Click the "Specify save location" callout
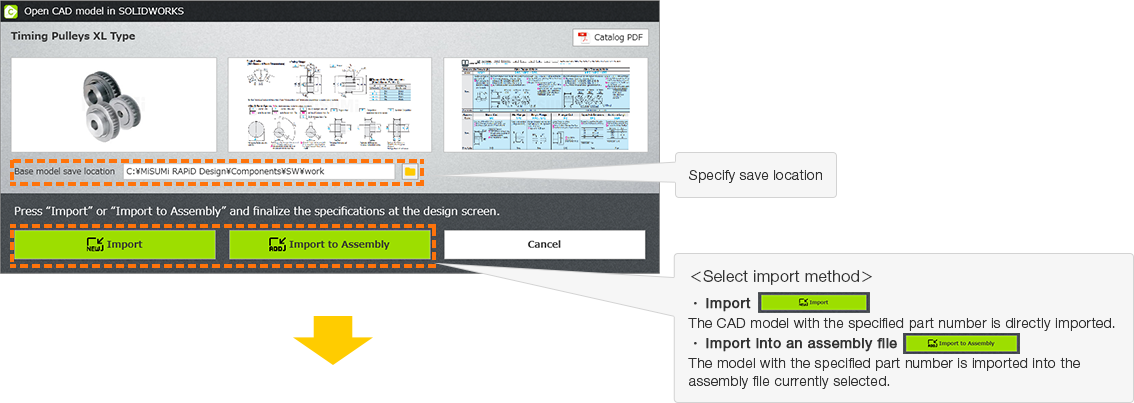The width and height of the screenshot is (1134, 403). pos(755,175)
